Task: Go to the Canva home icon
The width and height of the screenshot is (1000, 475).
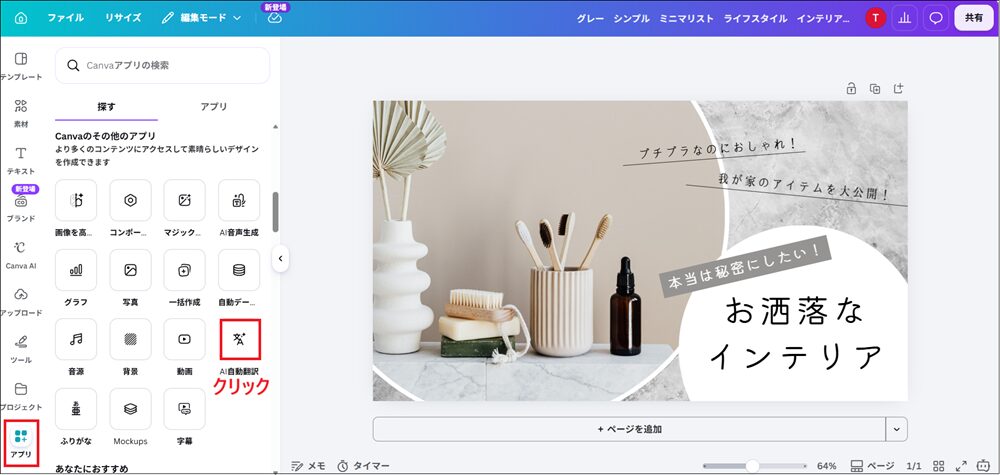Action: coord(20,18)
